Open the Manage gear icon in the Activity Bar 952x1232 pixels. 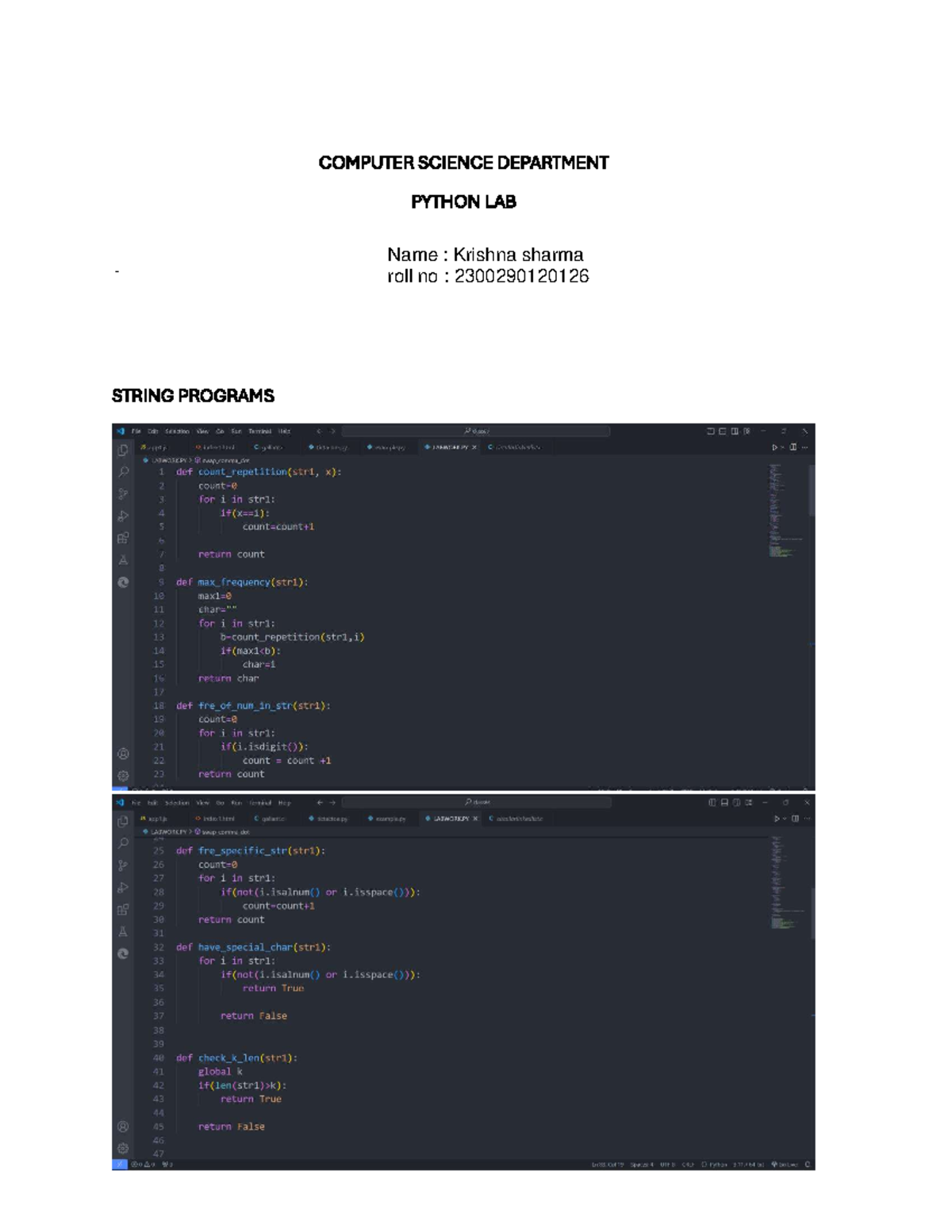coord(123,773)
